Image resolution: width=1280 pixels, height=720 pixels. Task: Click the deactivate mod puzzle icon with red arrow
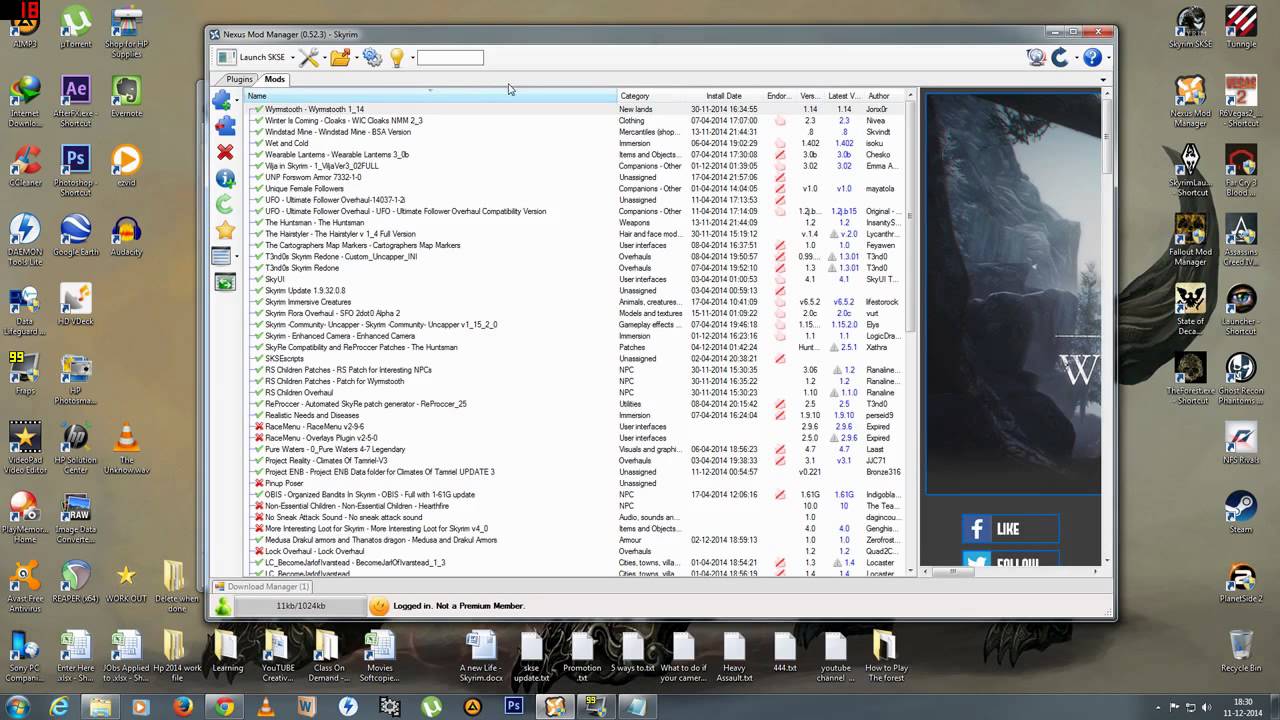click(225, 125)
